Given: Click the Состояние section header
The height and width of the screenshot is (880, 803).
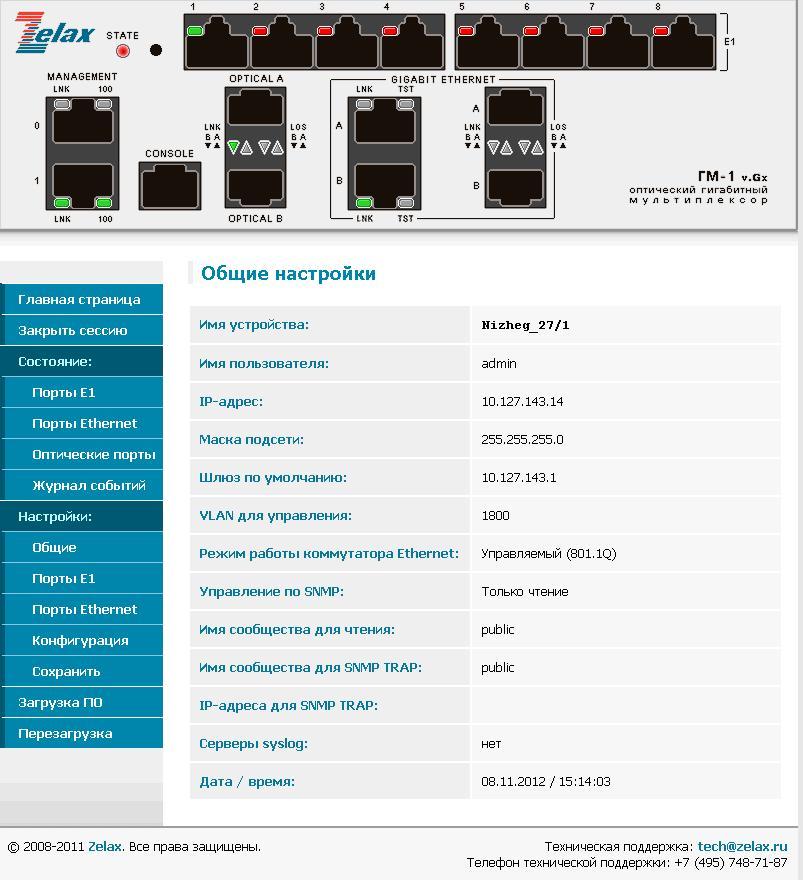Looking at the screenshot, I should (x=82, y=361).
